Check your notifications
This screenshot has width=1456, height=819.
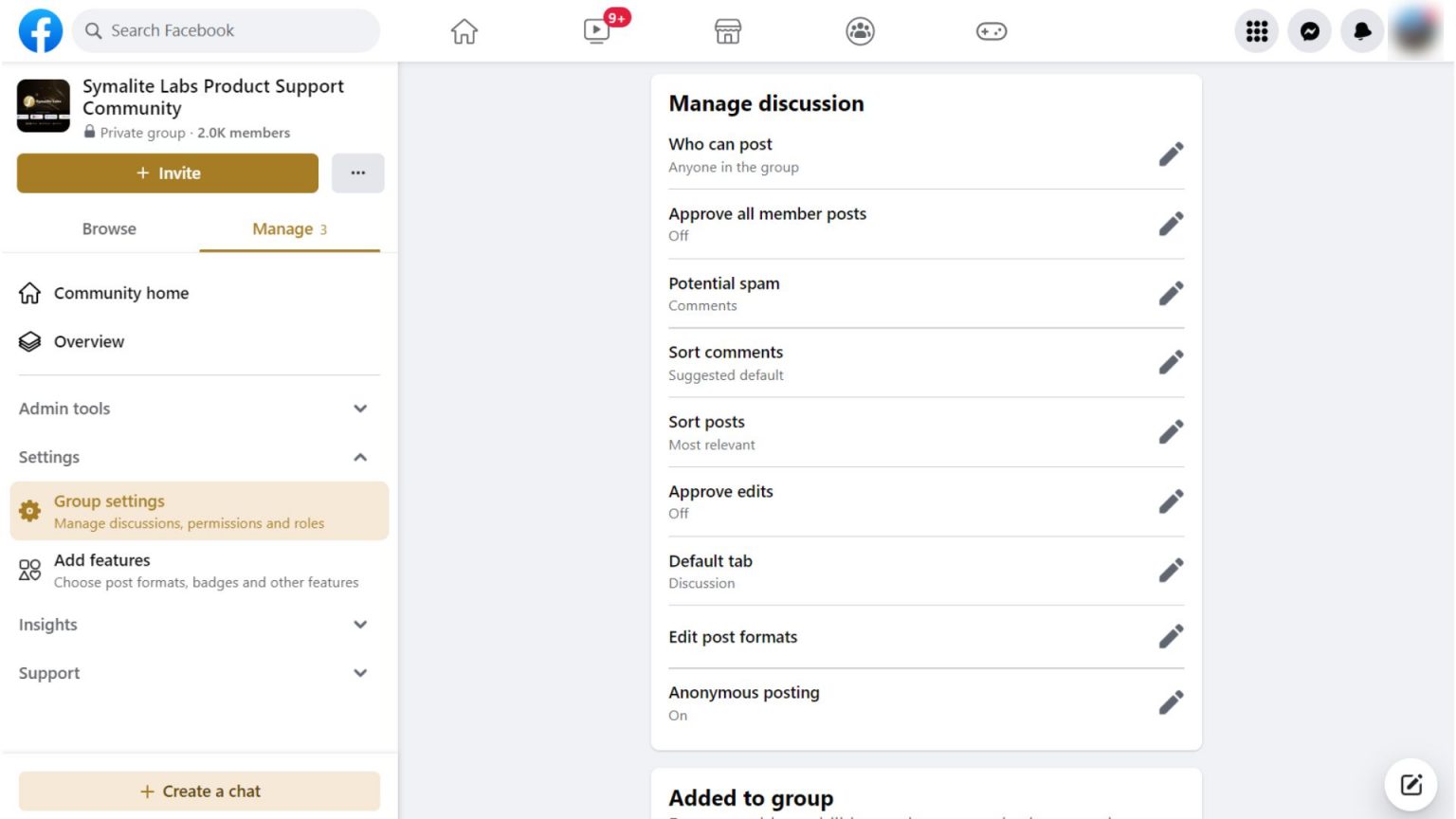click(x=1362, y=30)
